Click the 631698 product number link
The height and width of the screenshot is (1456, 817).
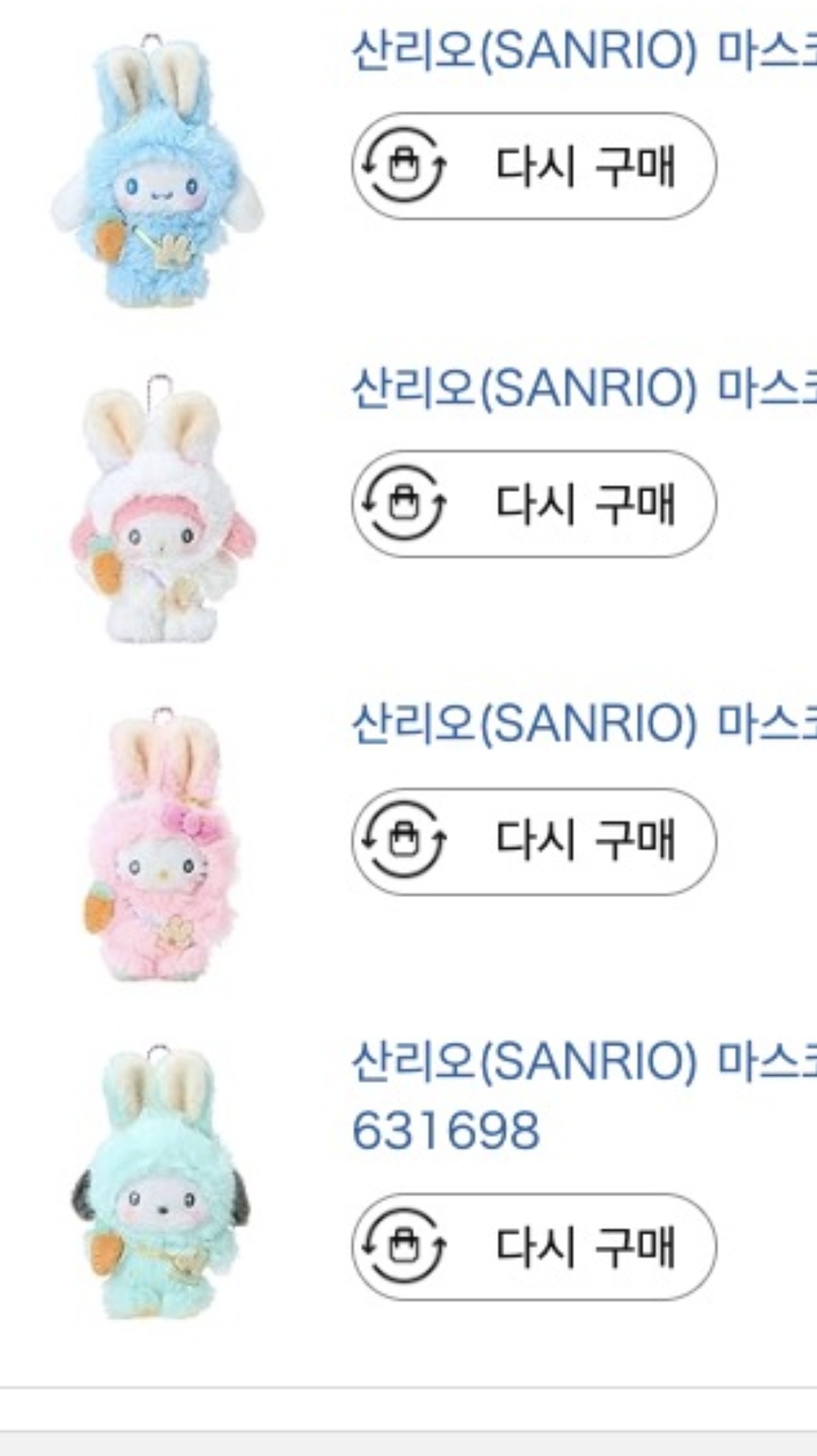point(445,1130)
